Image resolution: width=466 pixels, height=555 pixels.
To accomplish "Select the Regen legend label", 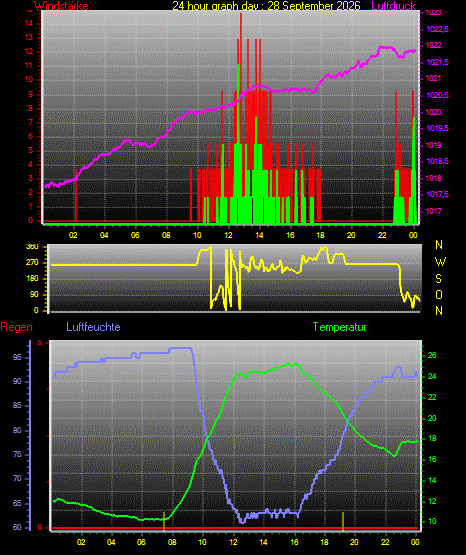I will [x=16, y=327].
